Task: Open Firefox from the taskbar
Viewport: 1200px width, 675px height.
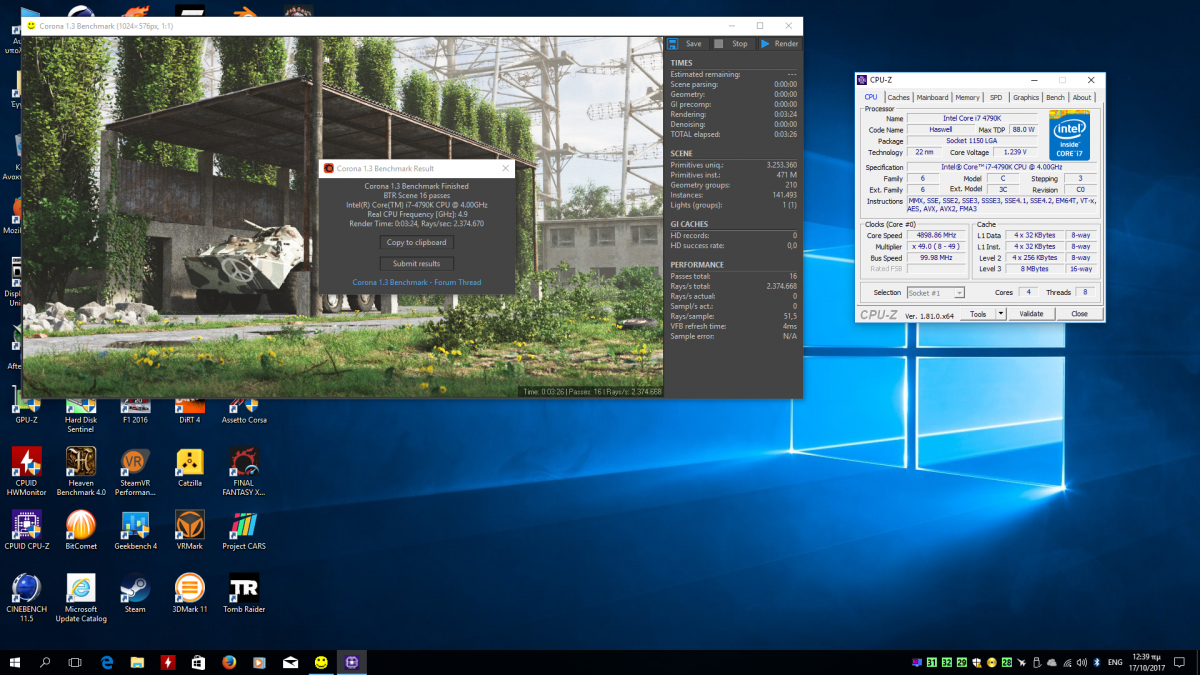Action: [229, 662]
